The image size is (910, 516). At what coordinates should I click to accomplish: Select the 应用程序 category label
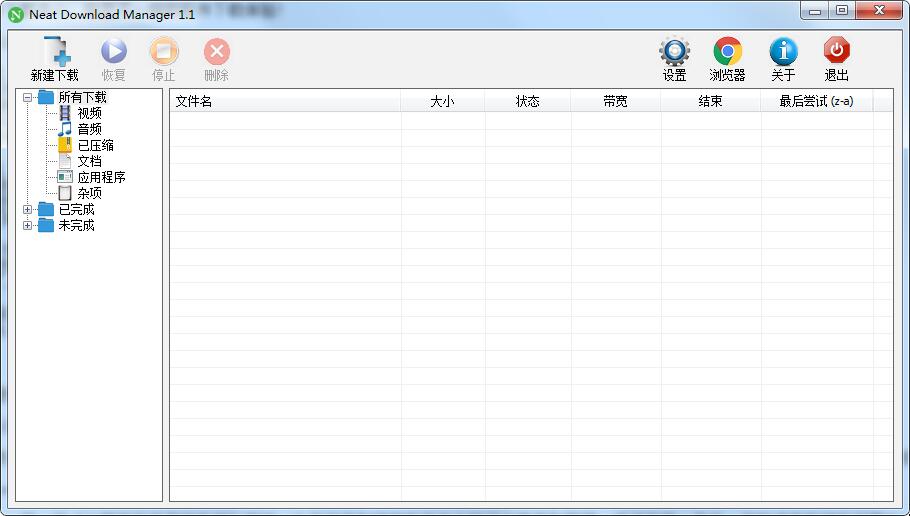coord(102,177)
